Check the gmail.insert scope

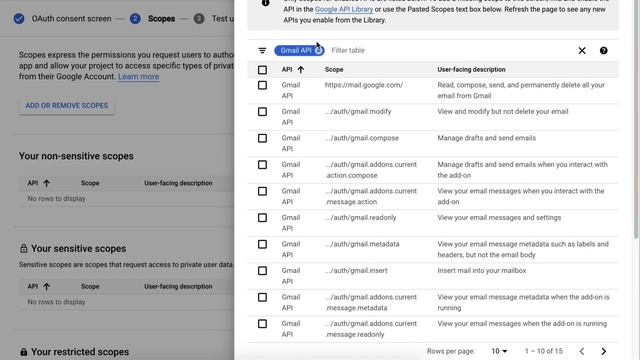pos(262,271)
